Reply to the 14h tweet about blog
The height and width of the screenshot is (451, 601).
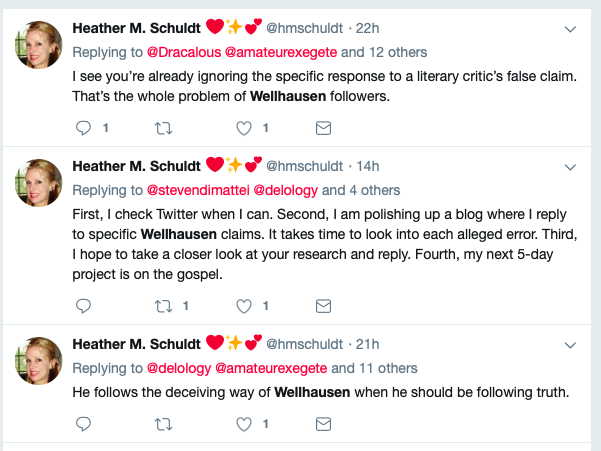84,305
